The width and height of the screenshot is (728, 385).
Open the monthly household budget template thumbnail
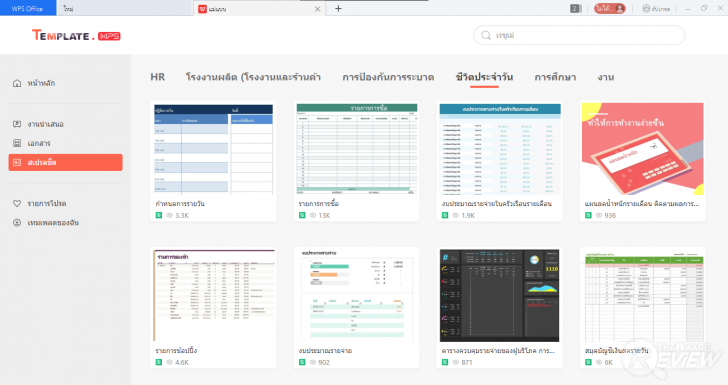500,149
